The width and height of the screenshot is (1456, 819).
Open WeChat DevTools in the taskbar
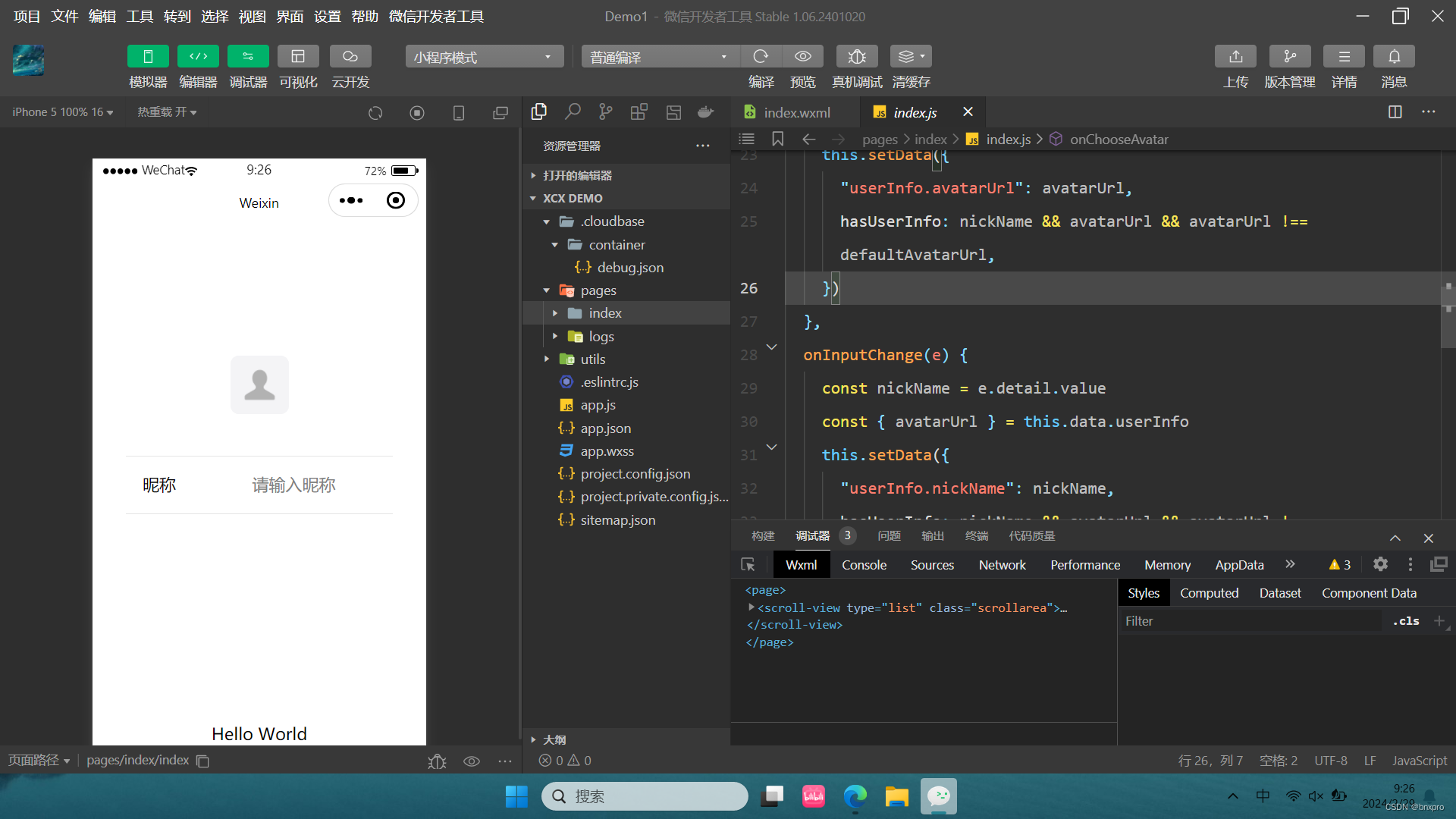(939, 796)
